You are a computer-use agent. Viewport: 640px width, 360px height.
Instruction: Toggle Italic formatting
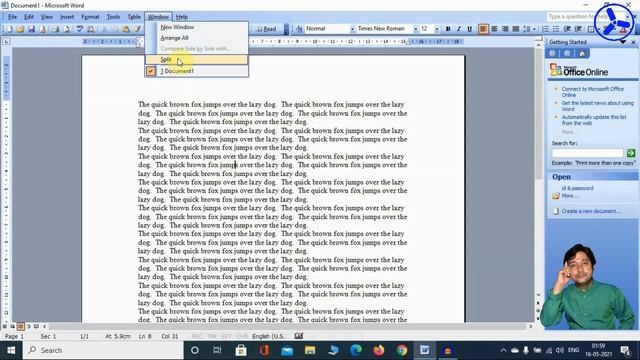(458, 29)
